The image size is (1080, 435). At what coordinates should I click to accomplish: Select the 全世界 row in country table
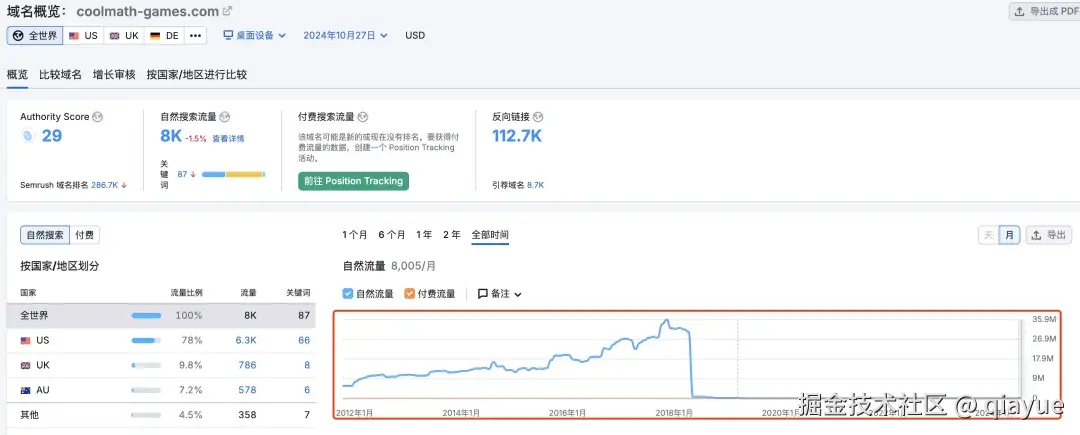[161, 315]
